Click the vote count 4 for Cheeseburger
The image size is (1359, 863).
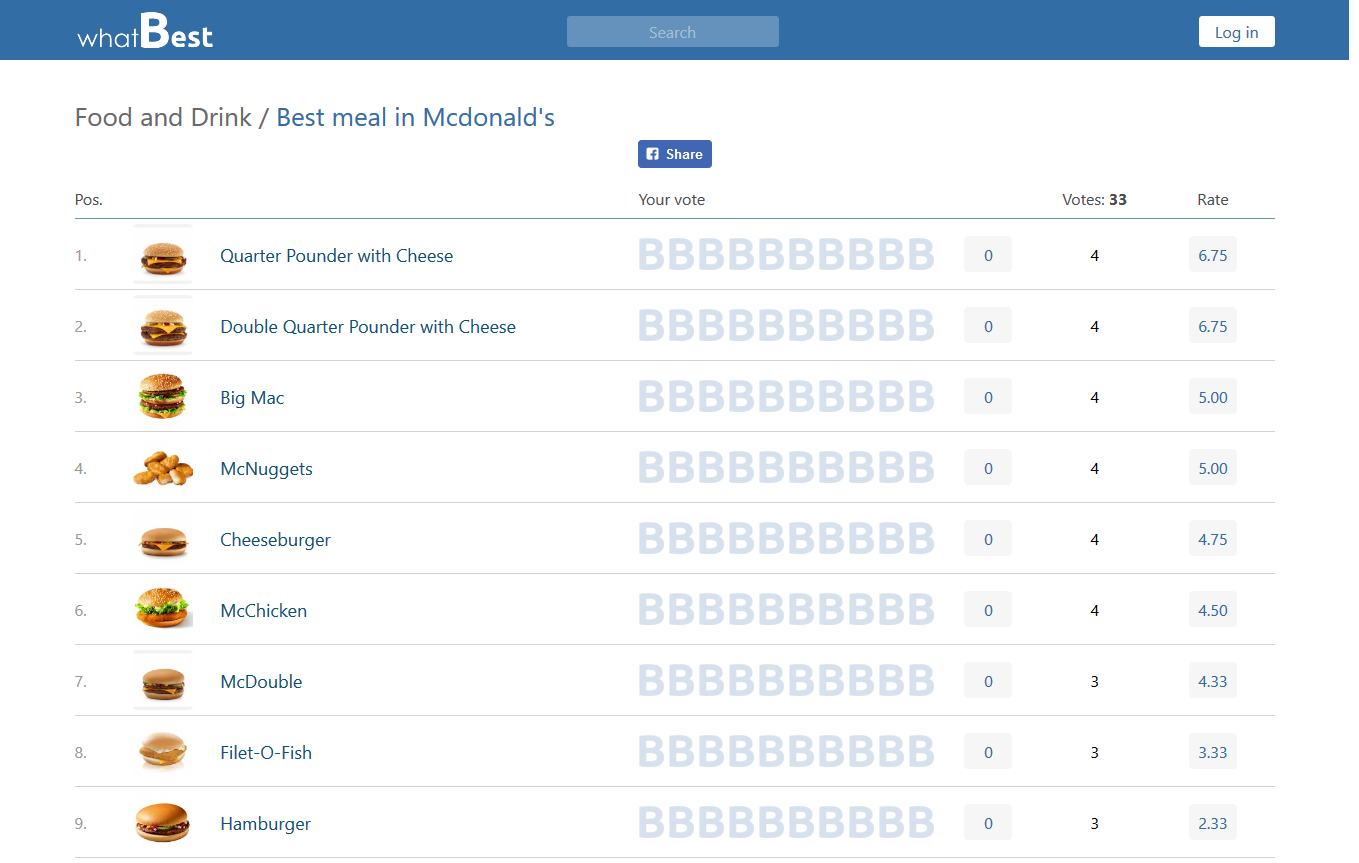pyautogui.click(x=1095, y=540)
